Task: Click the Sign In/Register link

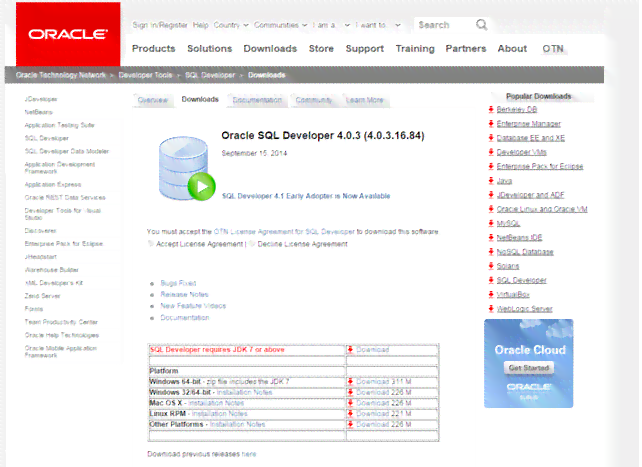Action: tap(160, 25)
